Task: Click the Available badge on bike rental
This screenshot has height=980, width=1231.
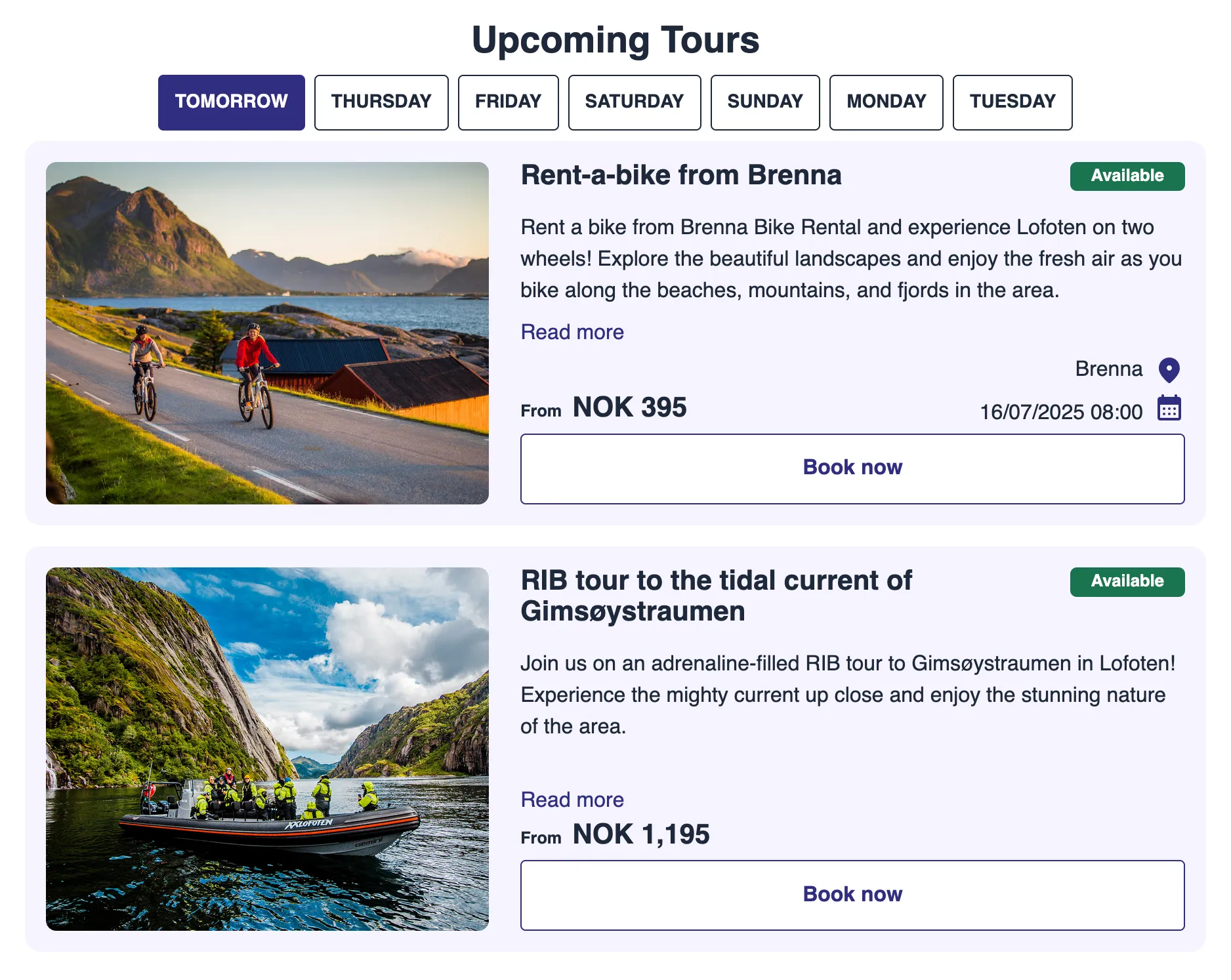Action: (x=1127, y=176)
